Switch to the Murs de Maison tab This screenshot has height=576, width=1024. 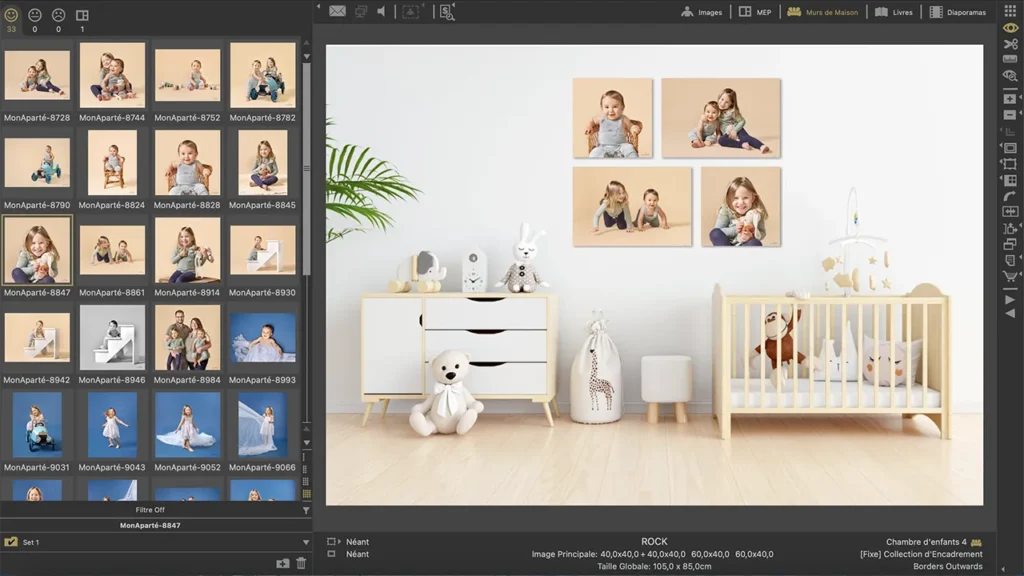(x=823, y=12)
